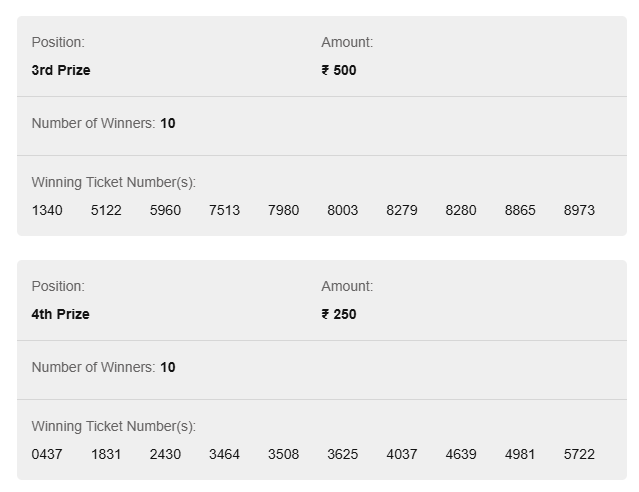Click ticket number 5960

click(165, 210)
